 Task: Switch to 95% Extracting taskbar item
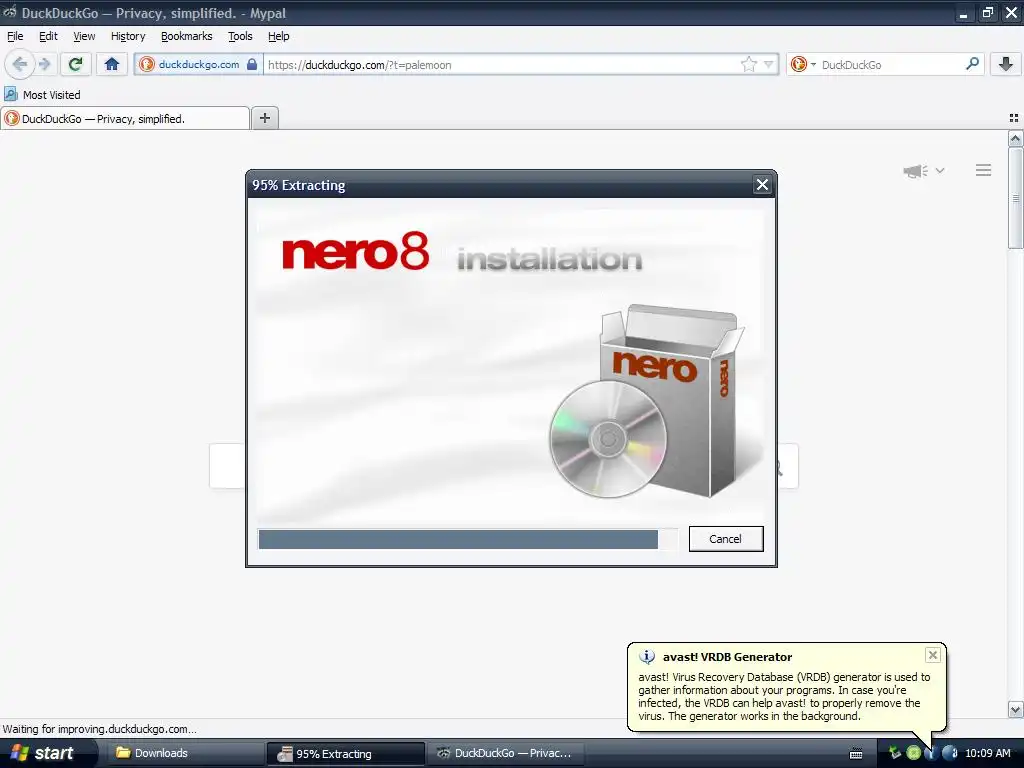coord(346,754)
